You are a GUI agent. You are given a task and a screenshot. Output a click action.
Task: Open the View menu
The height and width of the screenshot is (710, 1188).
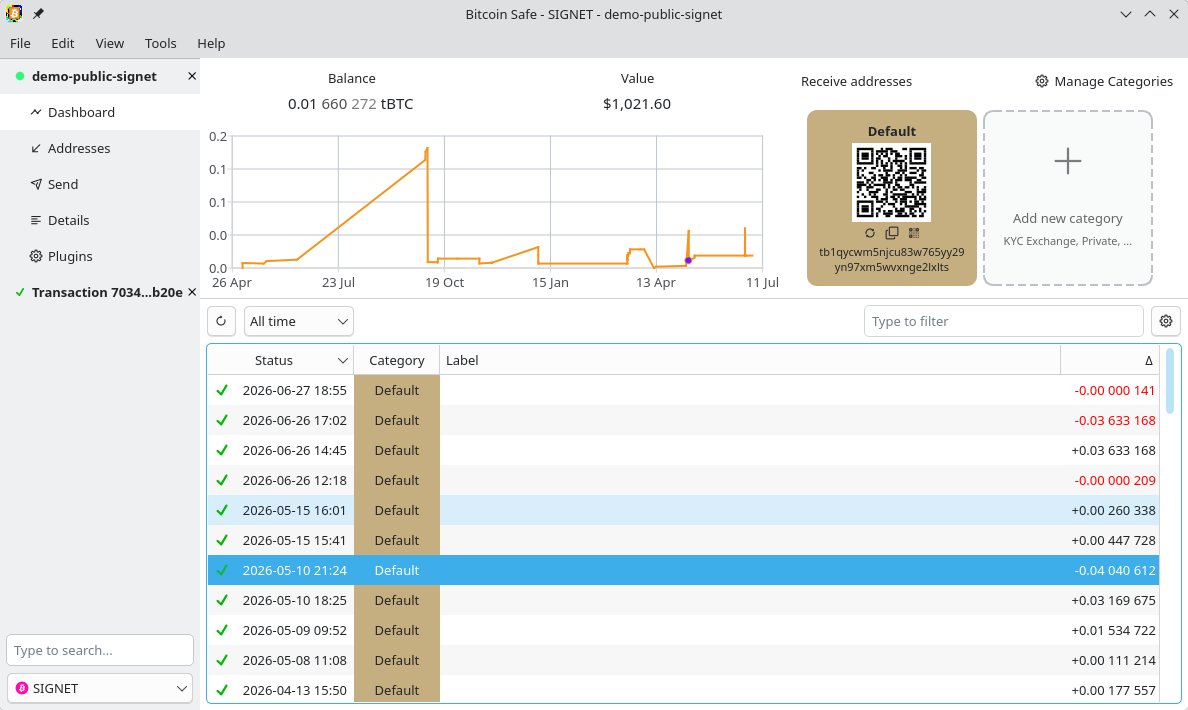coord(110,43)
